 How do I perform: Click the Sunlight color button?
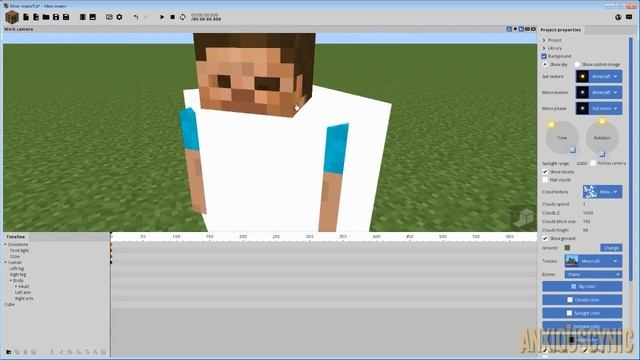point(582,313)
